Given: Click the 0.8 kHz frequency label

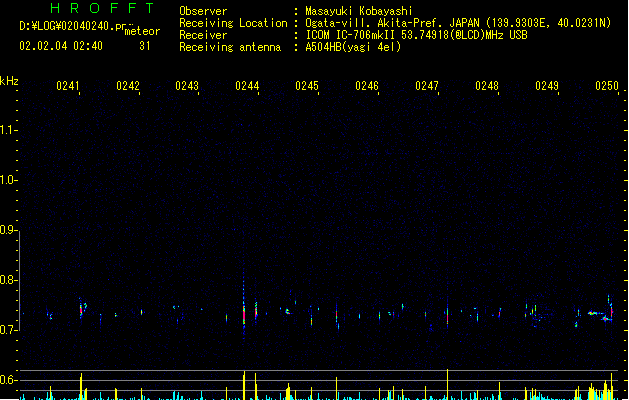Looking at the screenshot, I should click(x=7, y=280).
